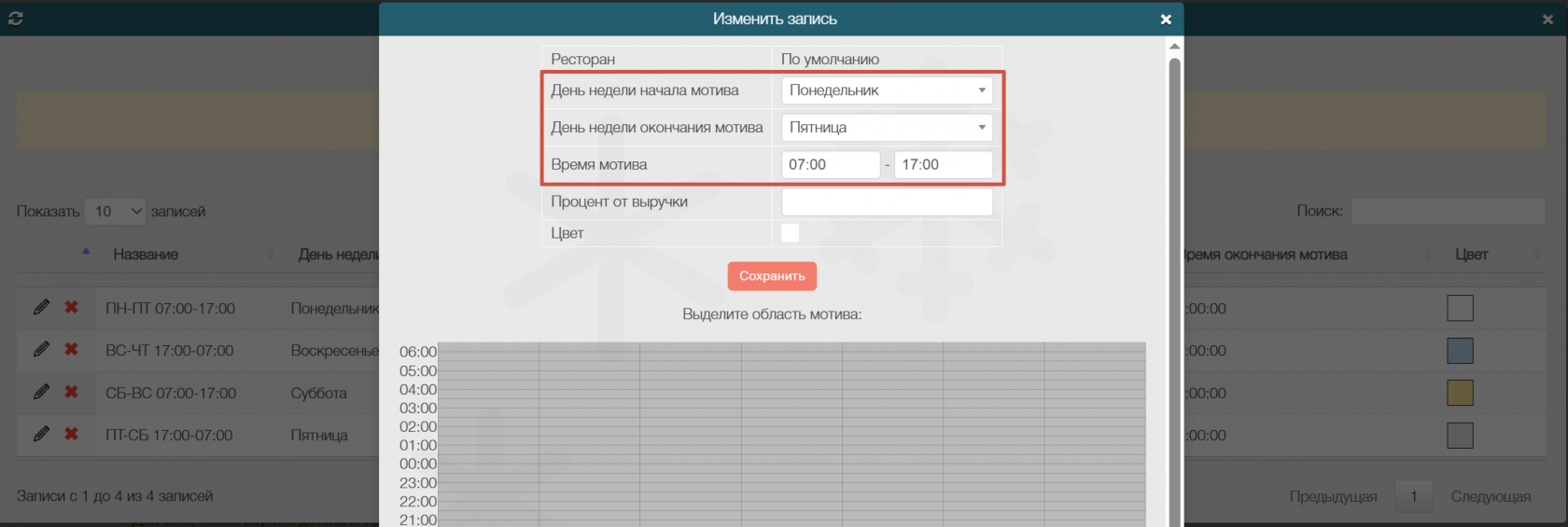
Task: Remove the ВС-ЧТ 17:00-07:00 record
Action: [71, 349]
